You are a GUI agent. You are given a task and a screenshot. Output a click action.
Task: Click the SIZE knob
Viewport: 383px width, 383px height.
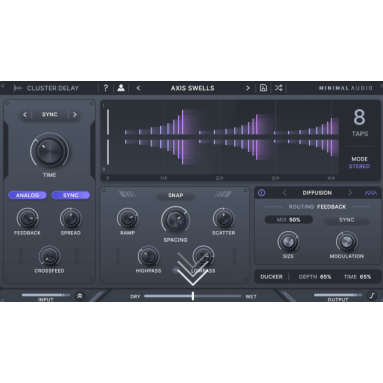288,242
